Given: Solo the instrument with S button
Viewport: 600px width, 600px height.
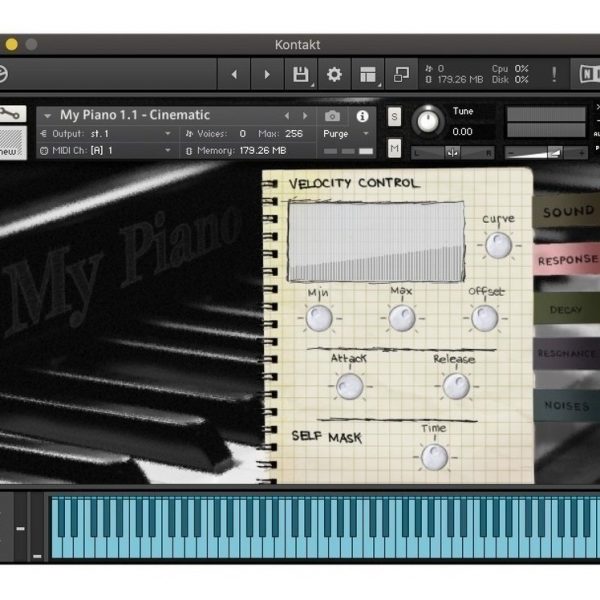Looking at the screenshot, I should coord(394,116).
